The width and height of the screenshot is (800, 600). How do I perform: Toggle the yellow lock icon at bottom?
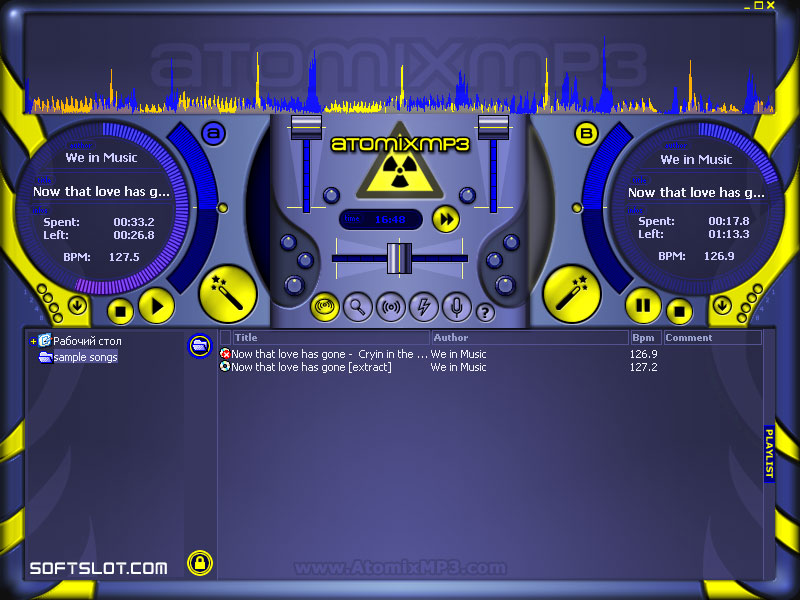click(200, 563)
